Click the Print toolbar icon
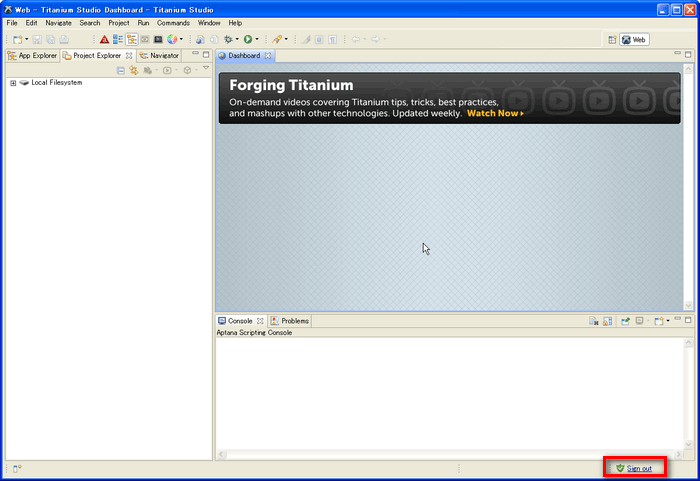This screenshot has width=700, height=481. (64, 39)
